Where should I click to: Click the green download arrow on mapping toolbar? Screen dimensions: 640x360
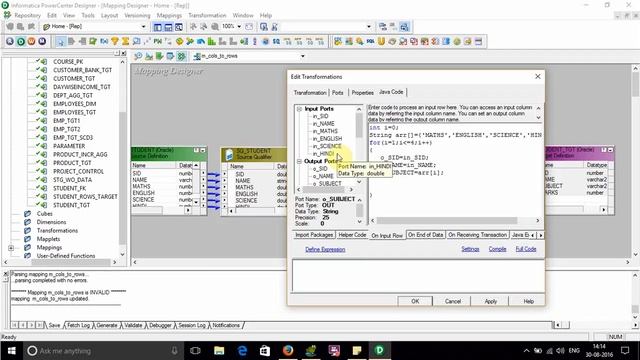click(x=160, y=56)
